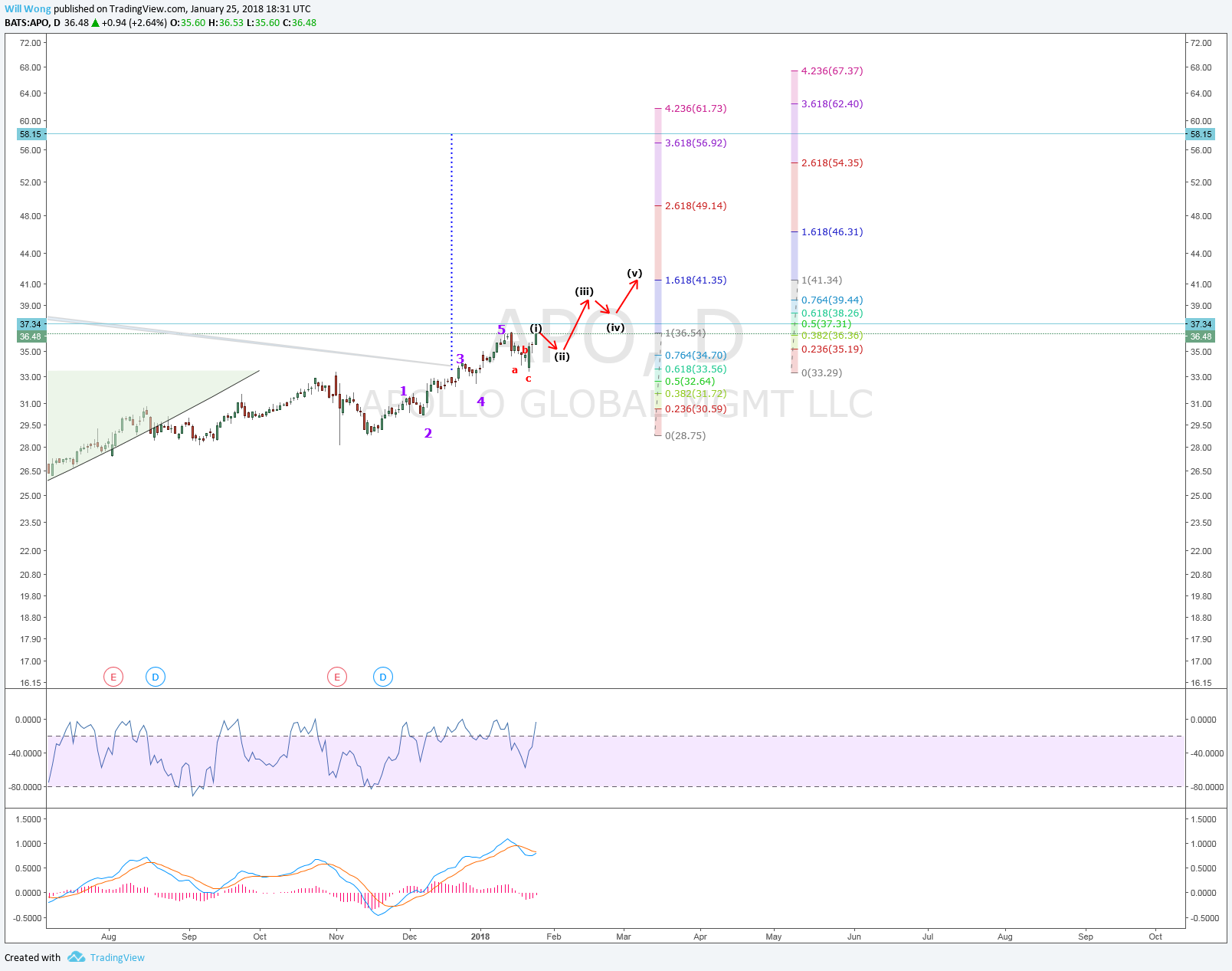Select the 1.618(46.31) Fibonacci level label

coord(832,231)
